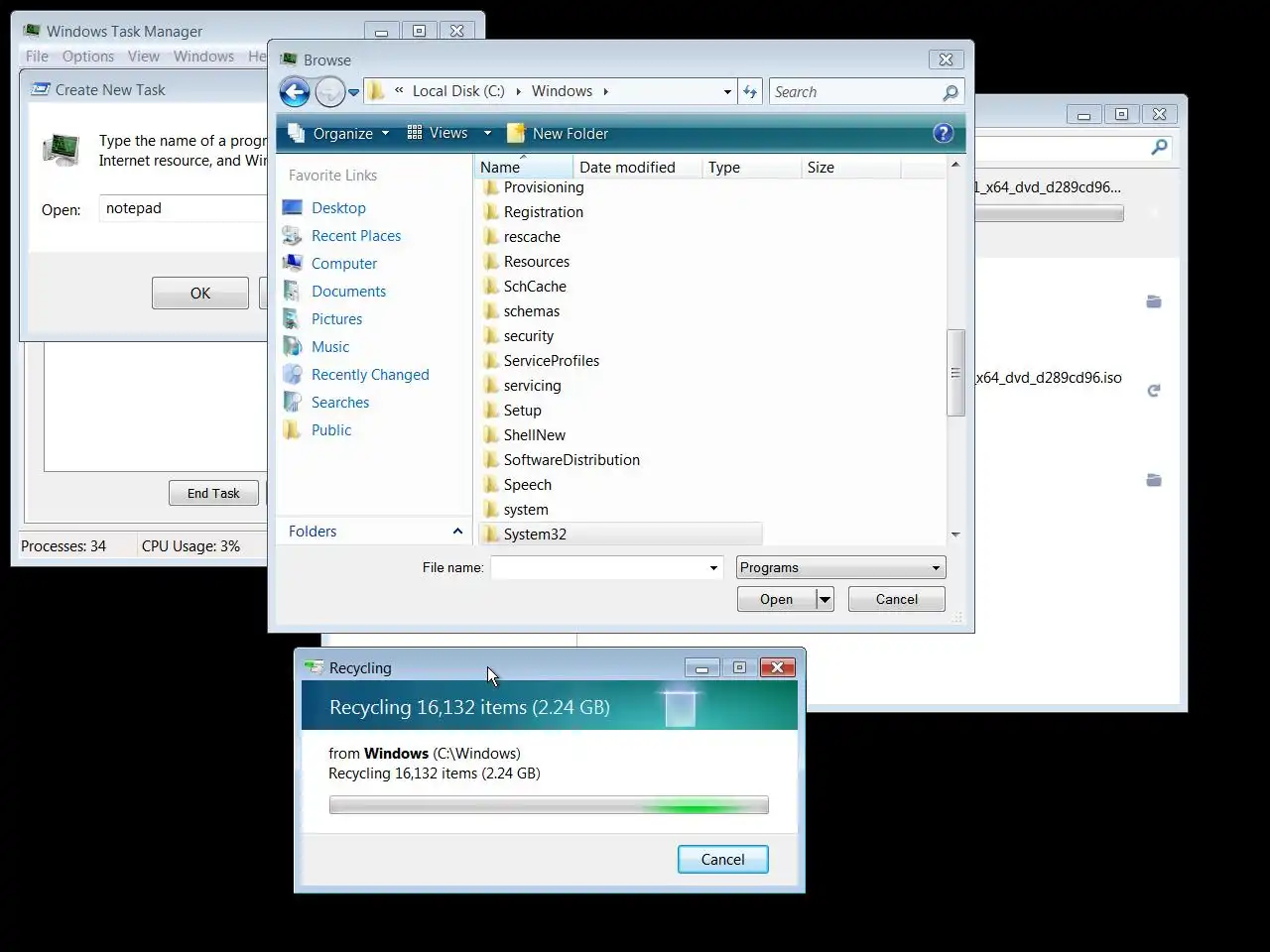The height and width of the screenshot is (952, 1270).
Task: Open Task Manager Options menu
Action: [x=88, y=57]
